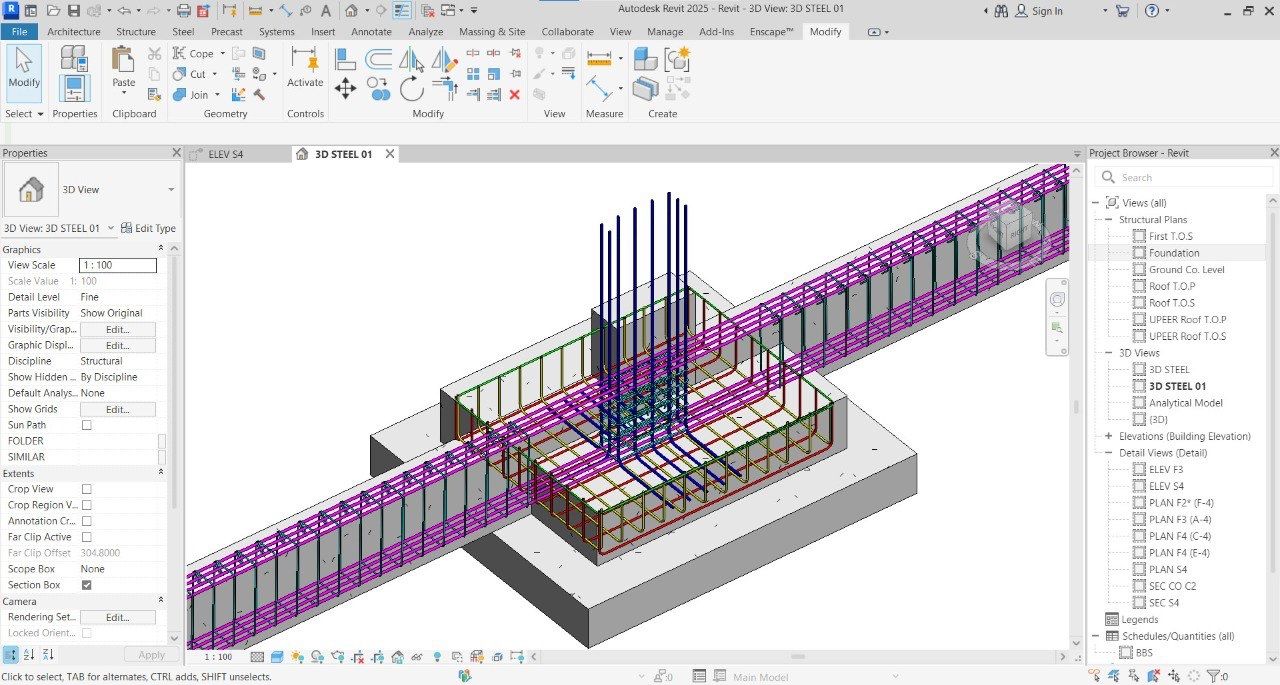Image resolution: width=1280 pixels, height=685 pixels.
Task: Collapse the Structural Plans tree node
Action: tap(1109, 220)
